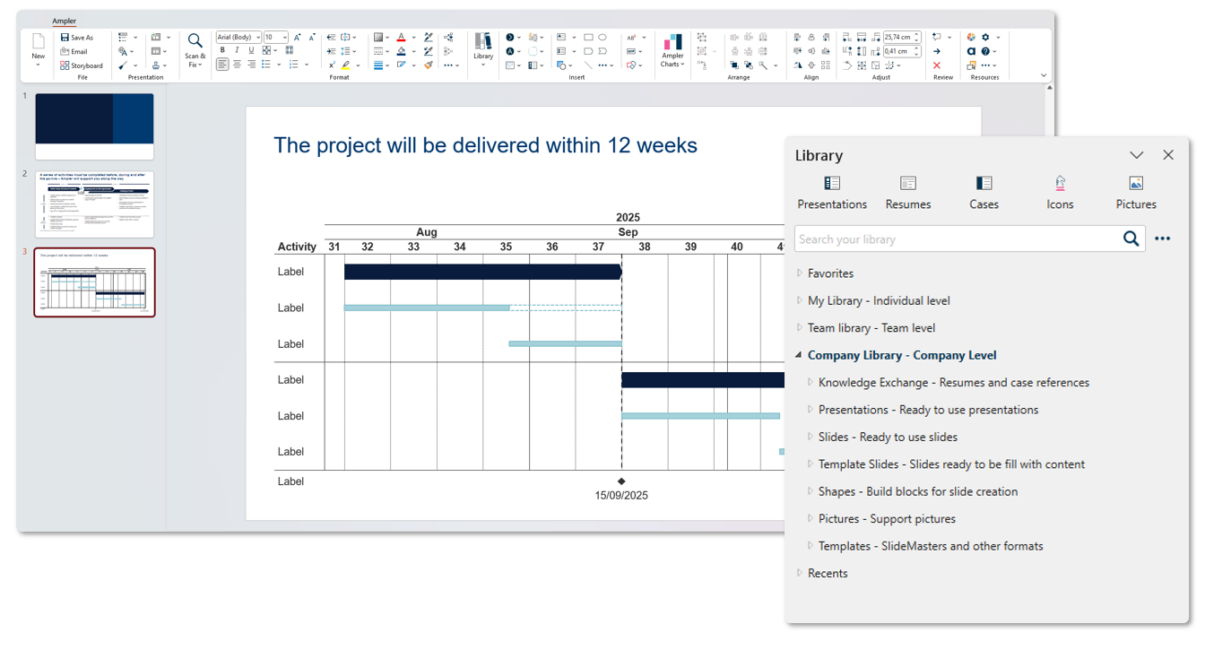
Task: Toggle italic text formatting
Action: click(236, 50)
